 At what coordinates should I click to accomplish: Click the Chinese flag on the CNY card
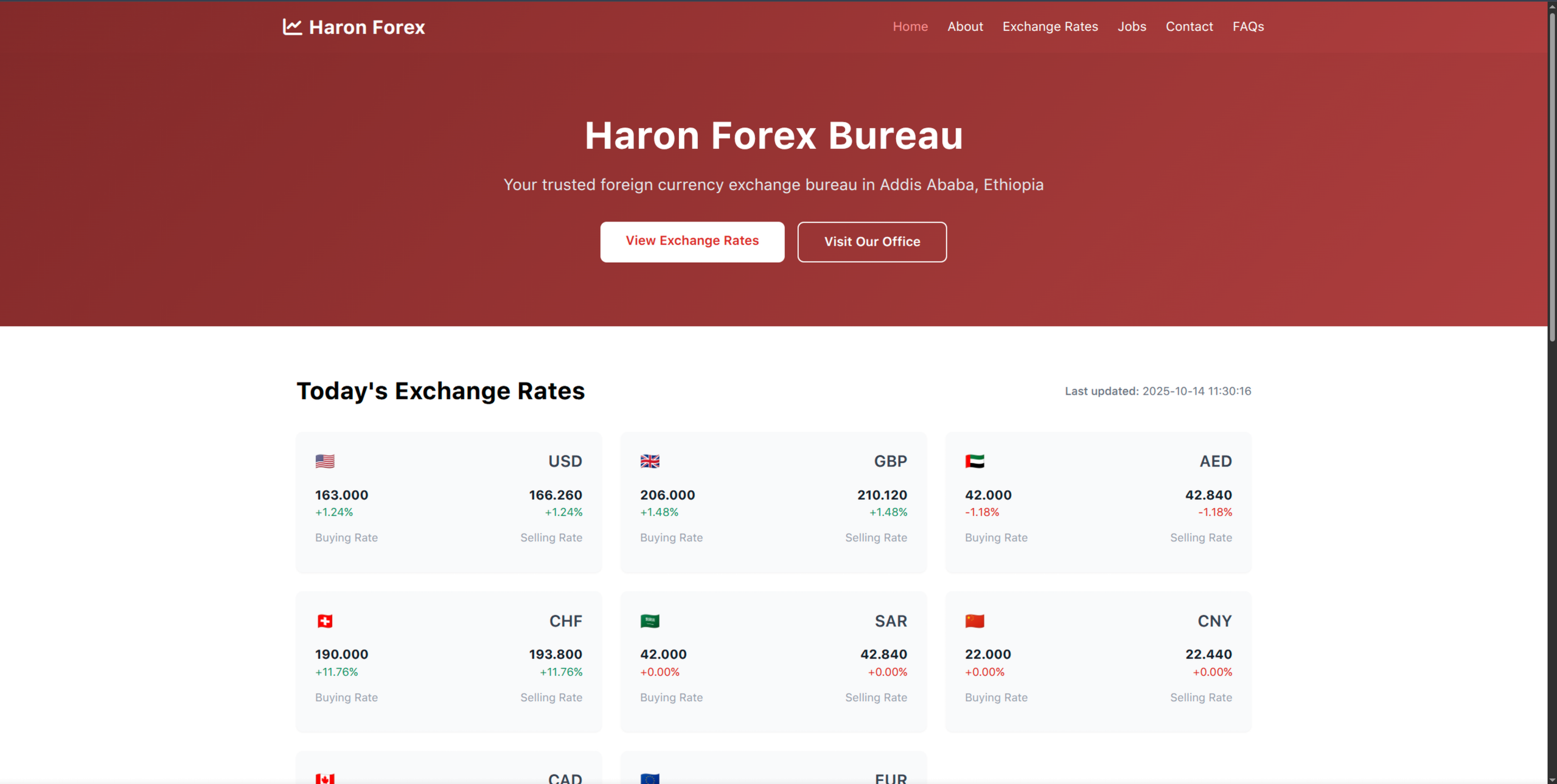coord(975,621)
